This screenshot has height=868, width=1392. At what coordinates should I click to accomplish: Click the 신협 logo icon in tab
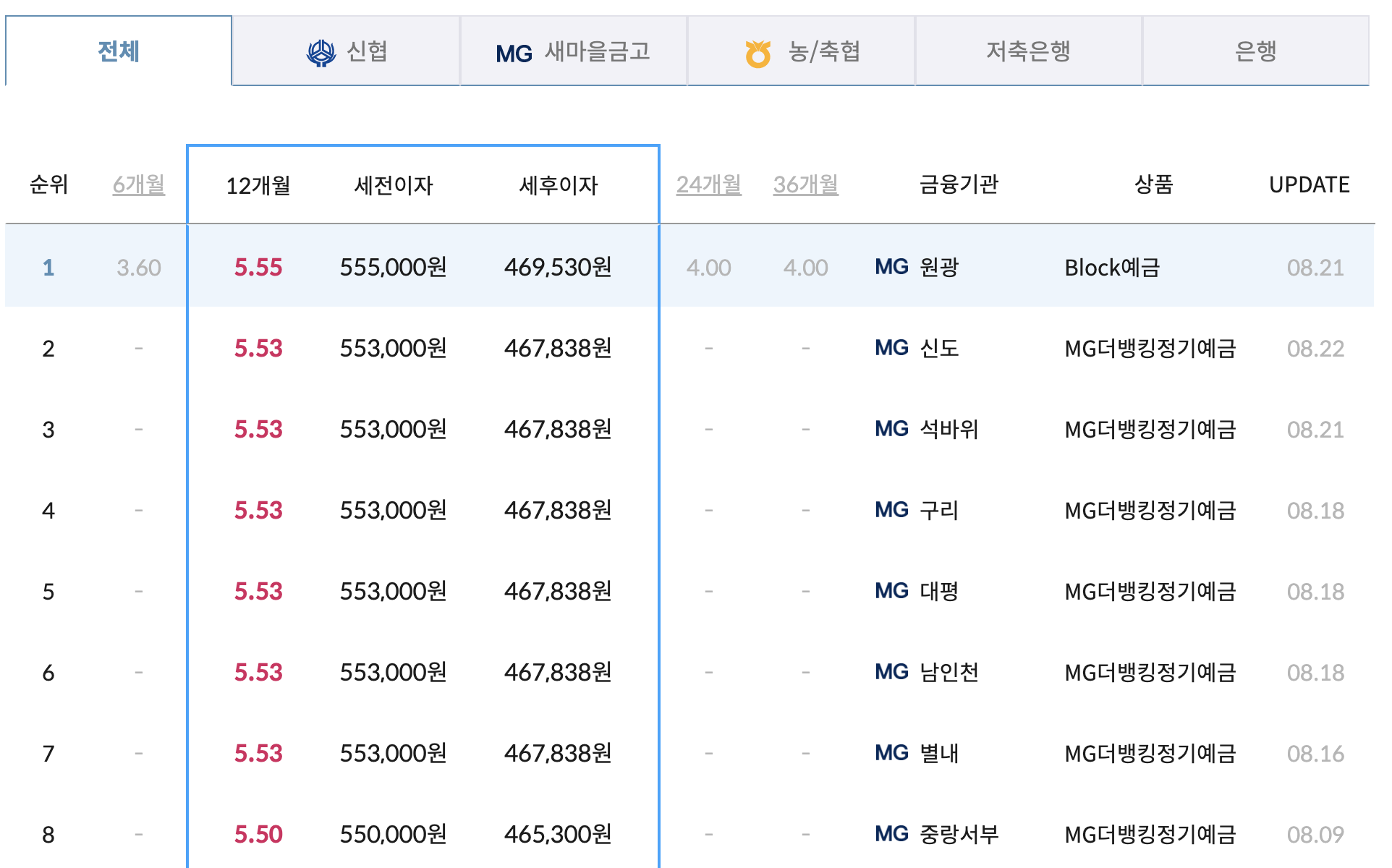[x=321, y=53]
